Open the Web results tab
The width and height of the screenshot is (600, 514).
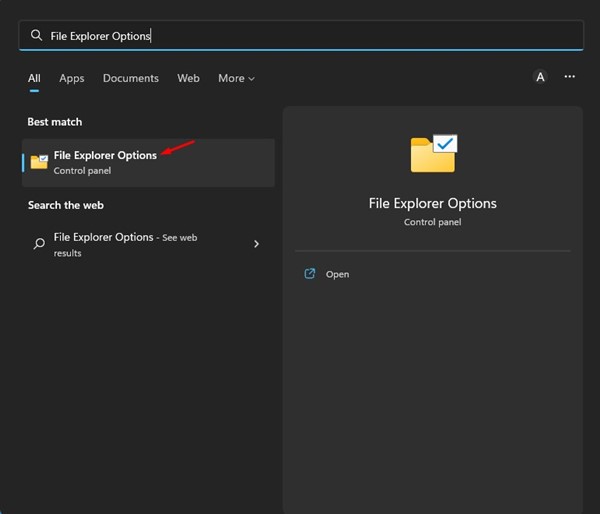pyautogui.click(x=188, y=78)
